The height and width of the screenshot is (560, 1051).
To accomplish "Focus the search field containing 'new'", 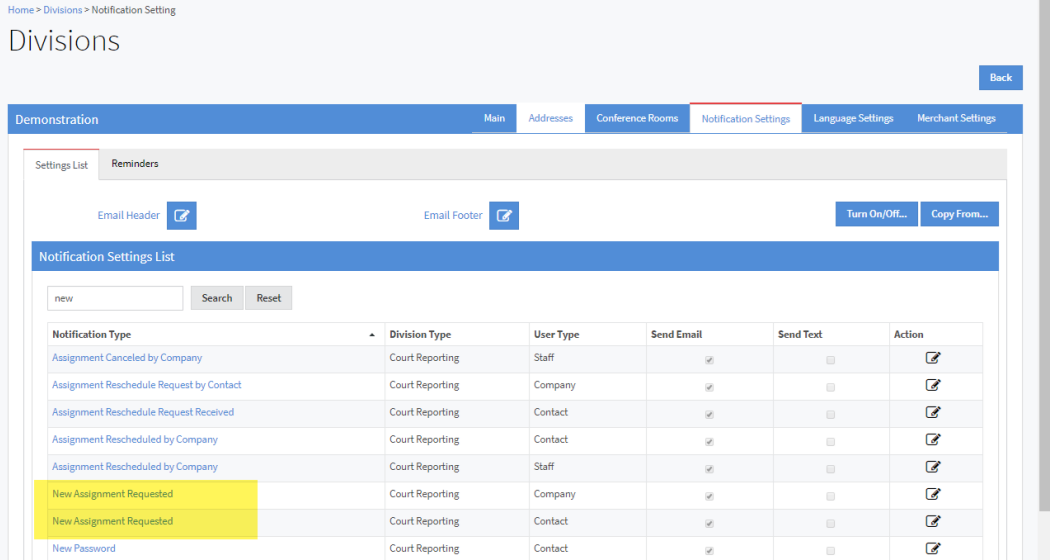I will coord(115,298).
